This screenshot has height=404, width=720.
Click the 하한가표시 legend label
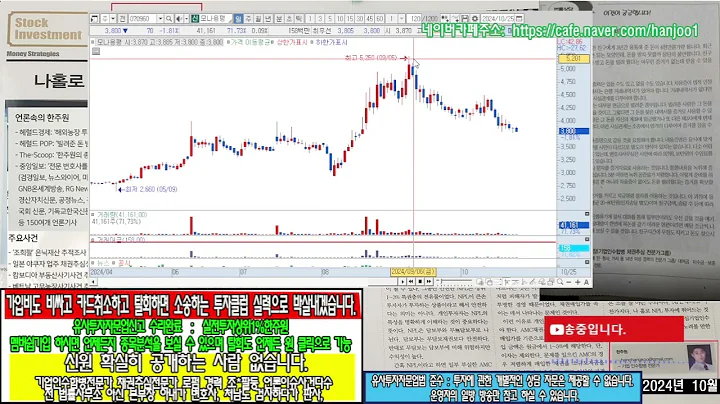[332, 42]
